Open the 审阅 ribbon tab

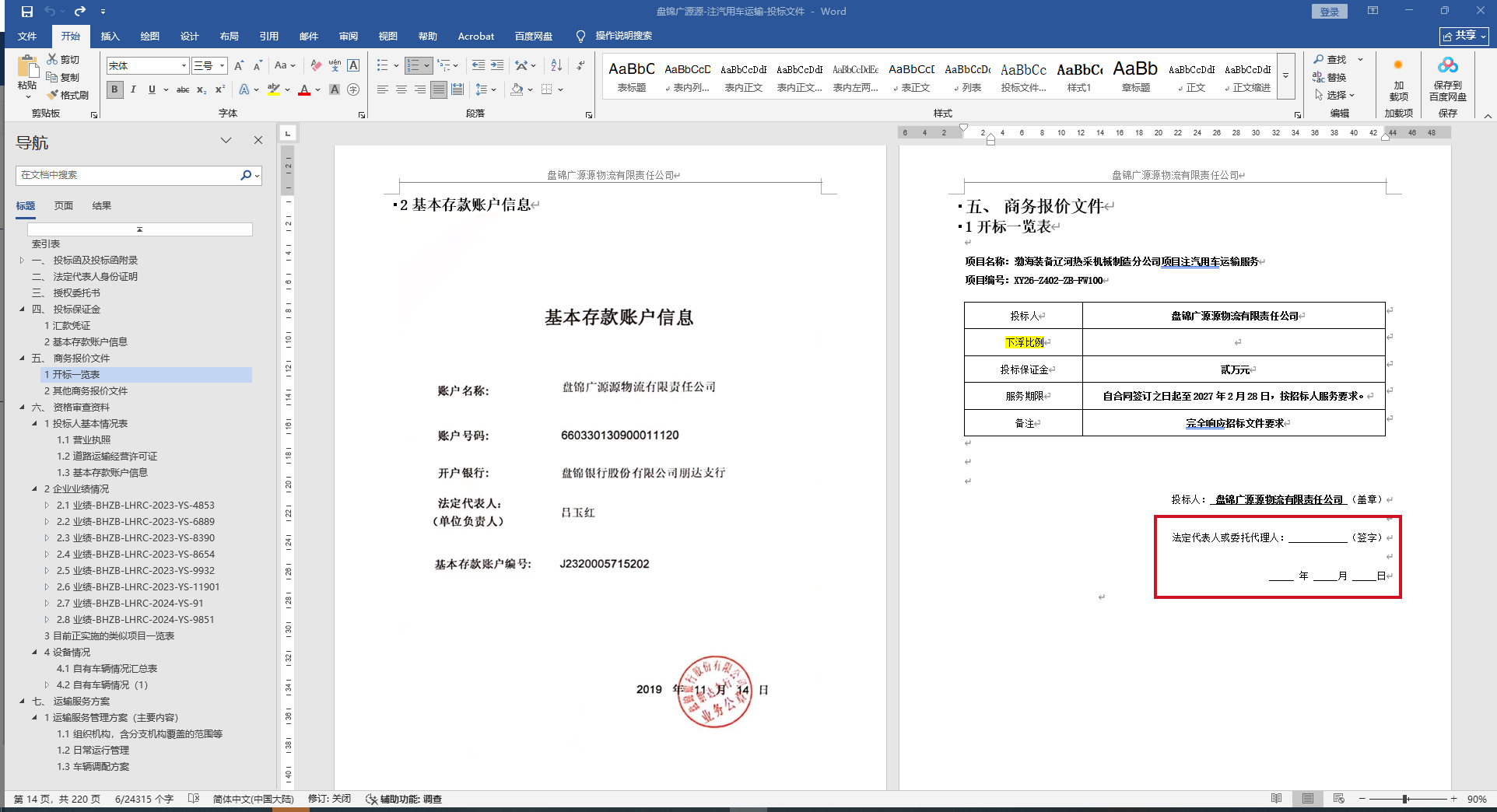click(x=349, y=36)
